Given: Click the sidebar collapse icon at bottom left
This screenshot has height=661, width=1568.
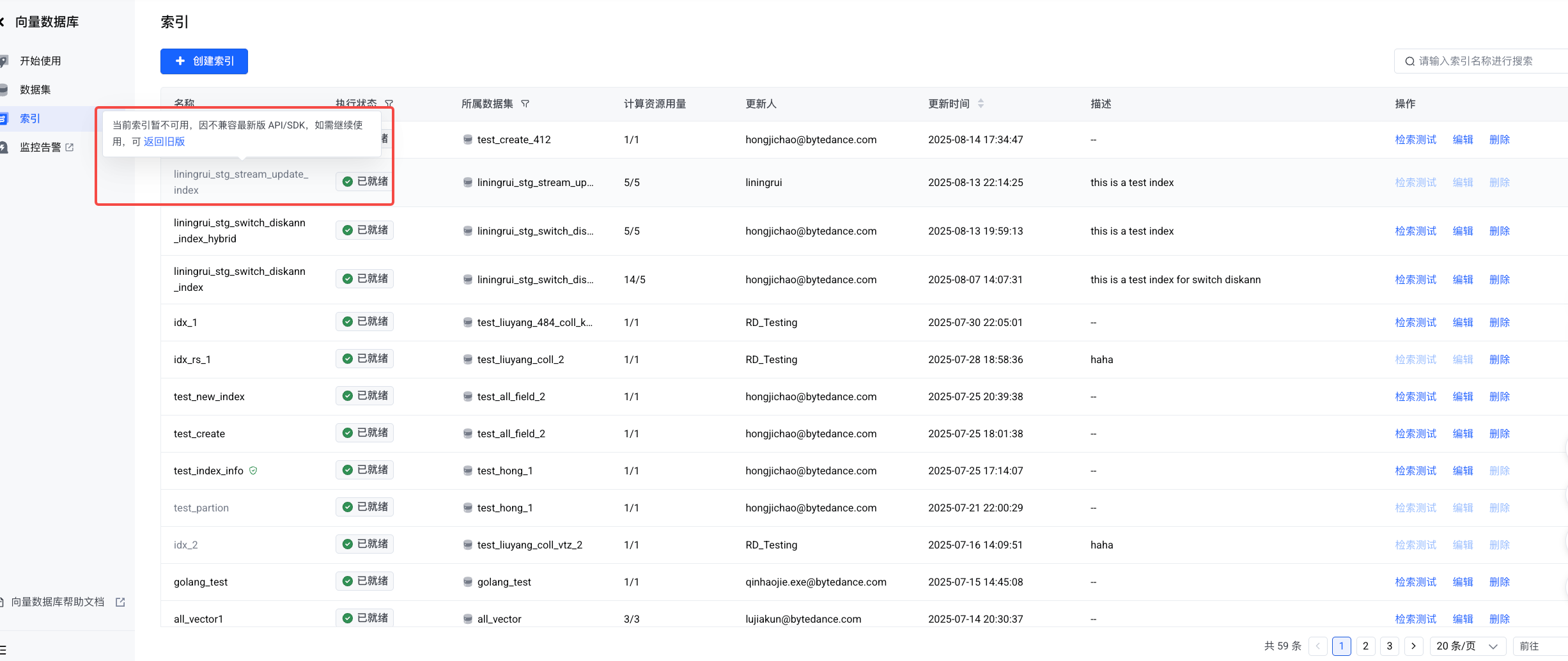Looking at the screenshot, I should click(x=3, y=649).
